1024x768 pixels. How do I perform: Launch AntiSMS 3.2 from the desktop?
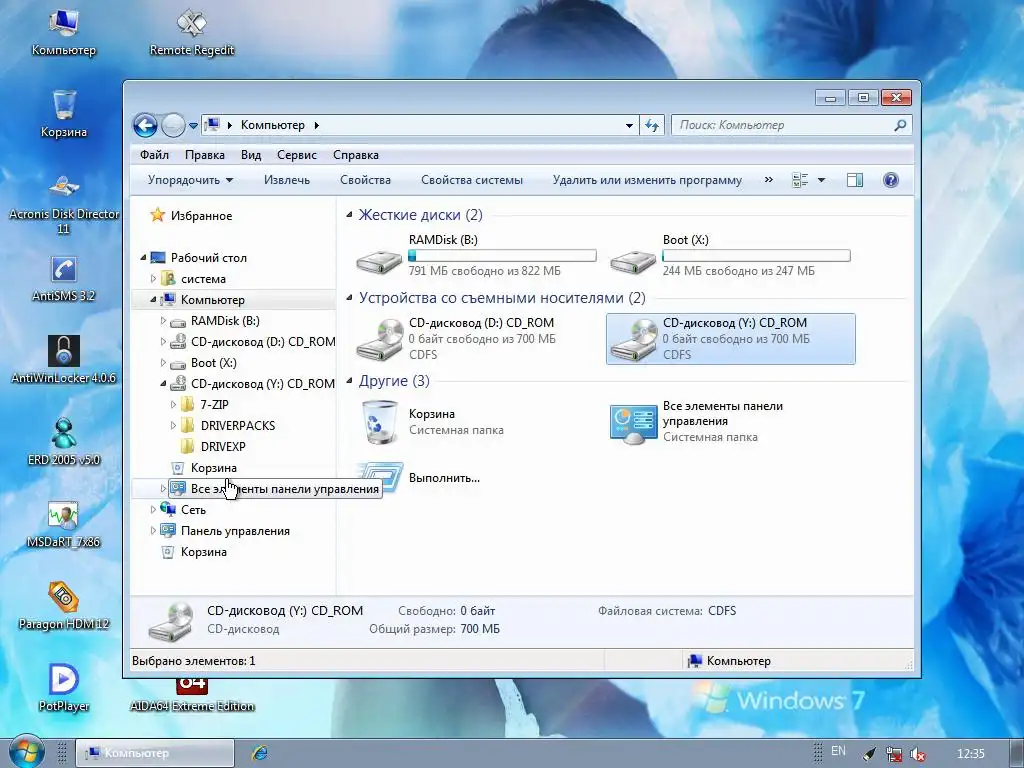pos(63,279)
